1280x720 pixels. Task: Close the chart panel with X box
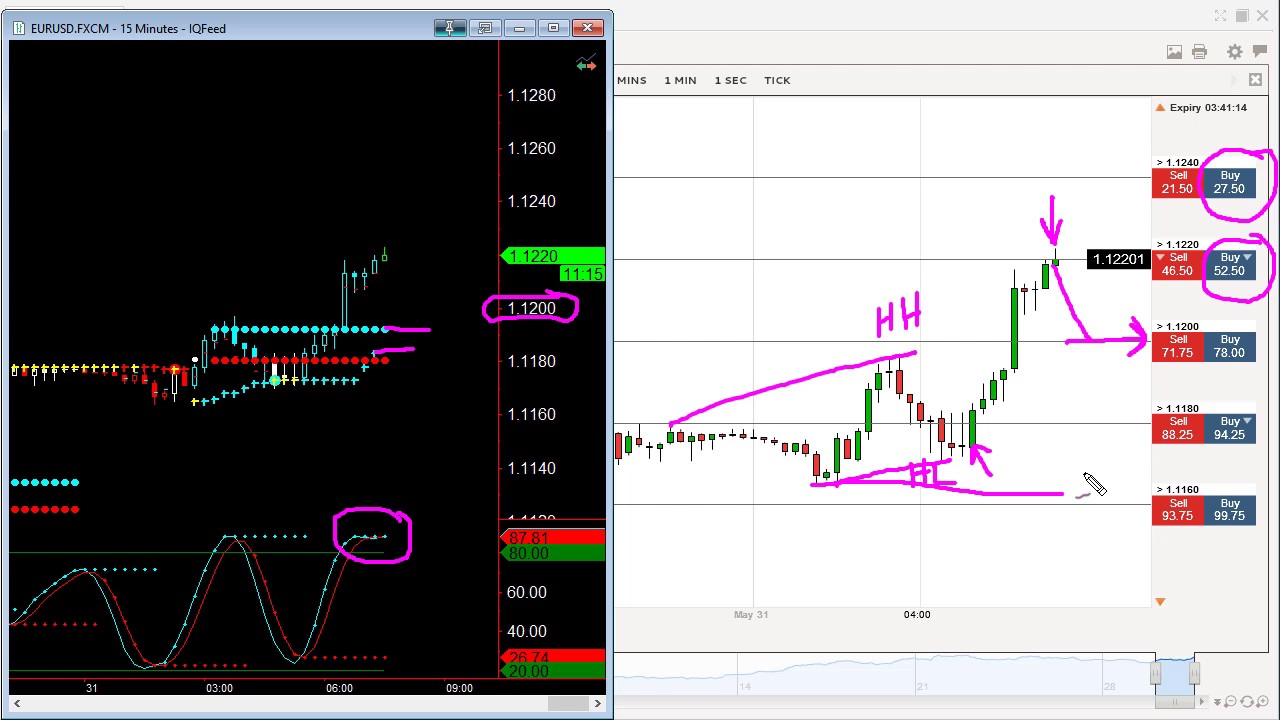point(1255,80)
